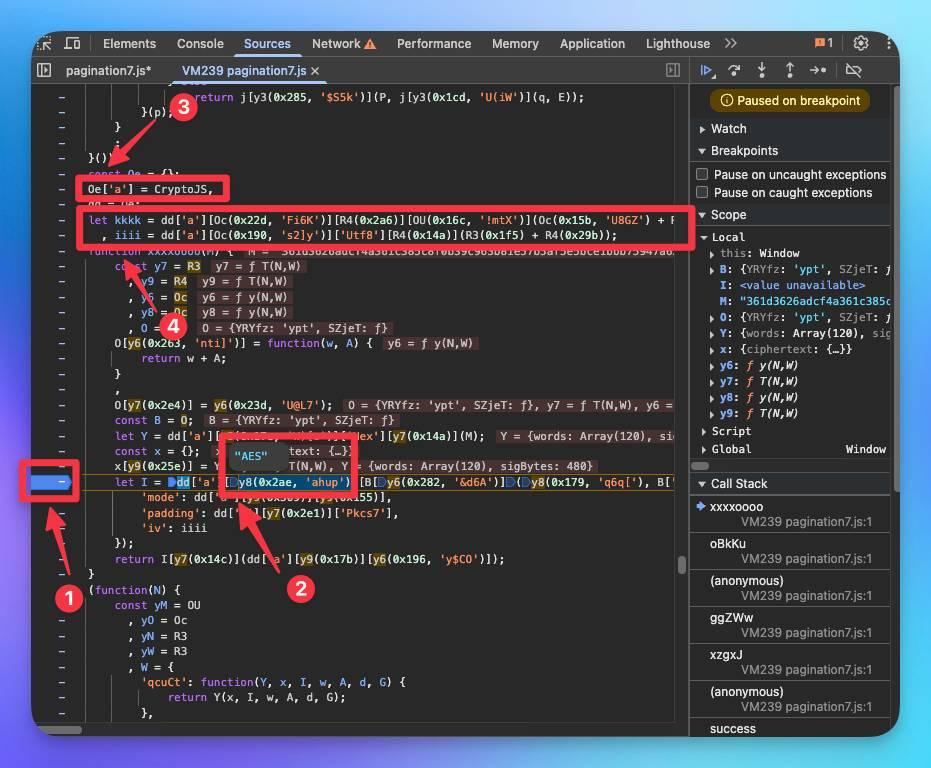Select the xxxxoooo call stack frame

[x=791, y=514]
